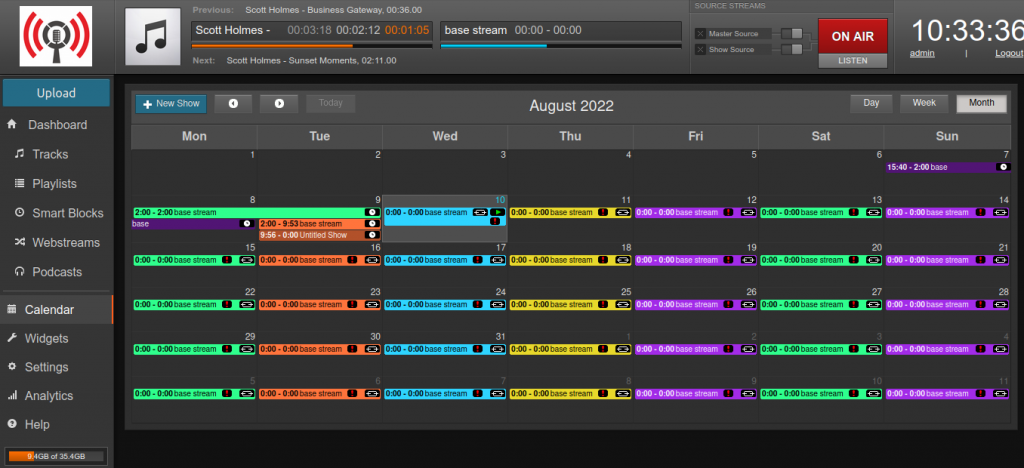Switch calendar to Day view
The height and width of the screenshot is (468, 1024).
871,104
